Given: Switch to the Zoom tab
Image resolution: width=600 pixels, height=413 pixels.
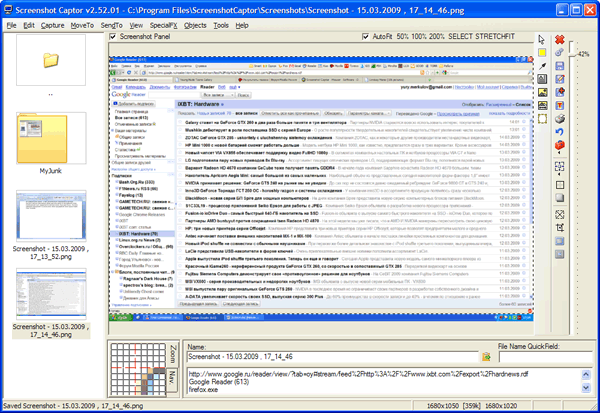Looking at the screenshot, I should (x=173, y=354).
